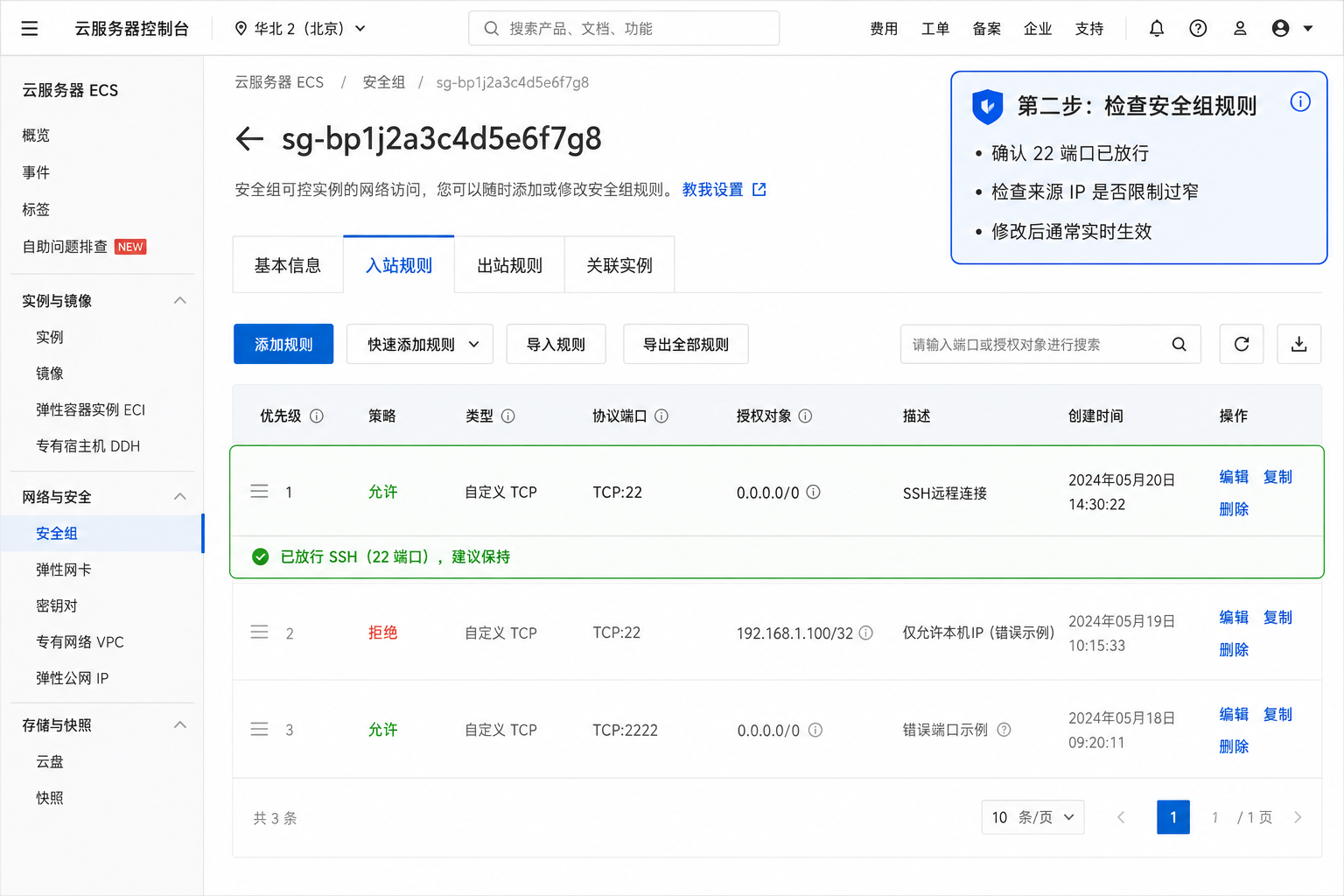Image resolution: width=1344 pixels, height=896 pixels.
Task: Open the 10 条/页 page size dropdown
Action: [1032, 817]
